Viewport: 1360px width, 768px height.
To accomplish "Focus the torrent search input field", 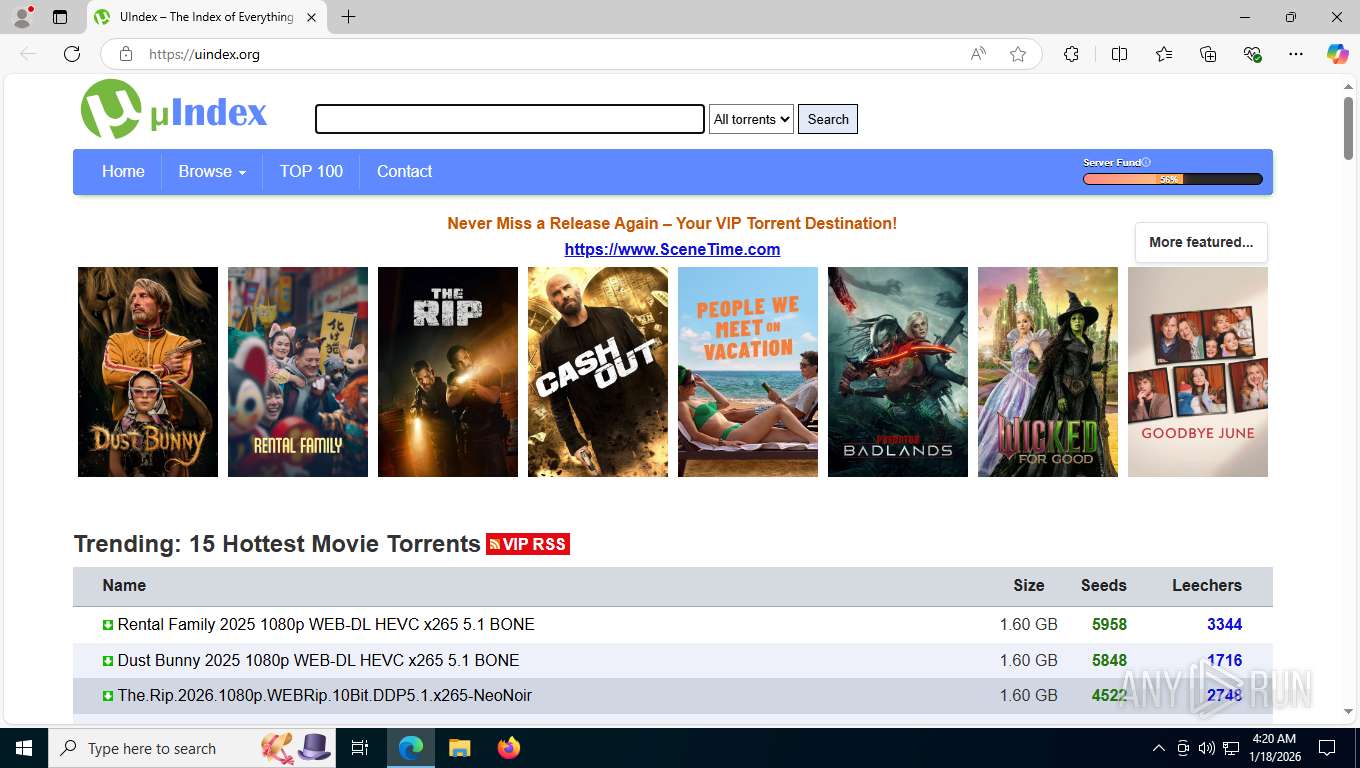I will point(510,119).
